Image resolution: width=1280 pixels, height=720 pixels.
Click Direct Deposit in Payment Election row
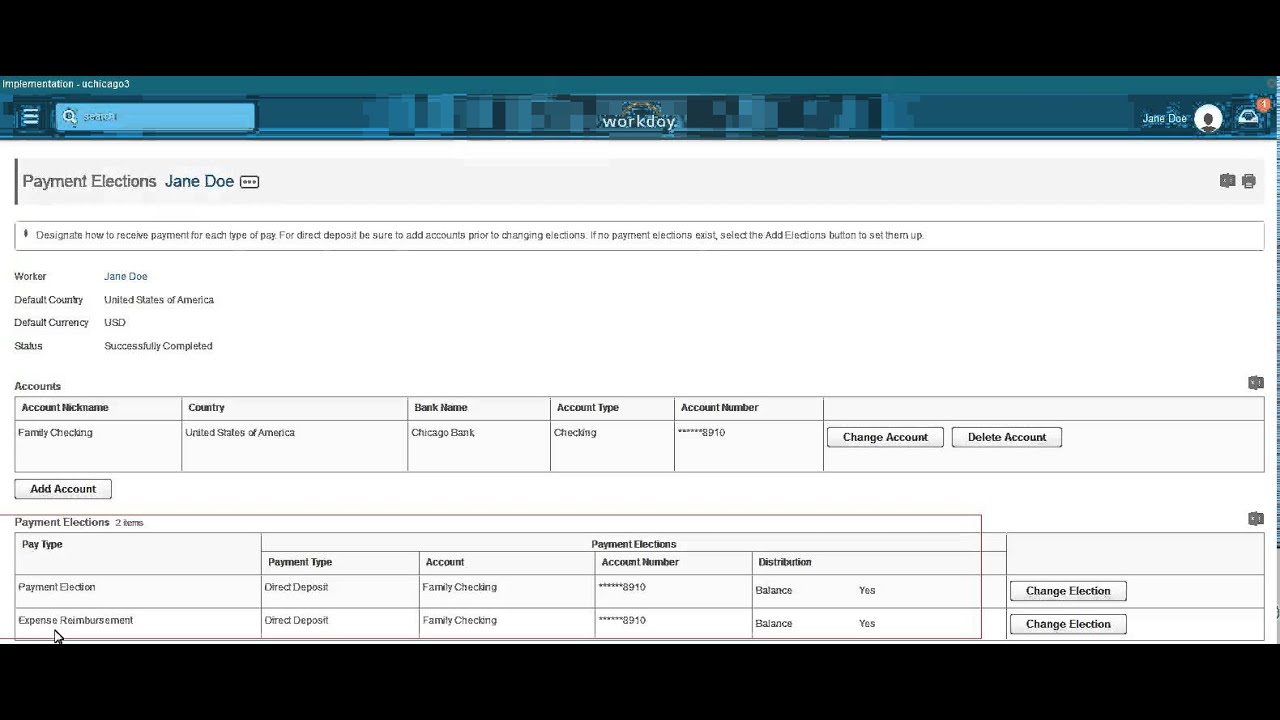pos(296,587)
